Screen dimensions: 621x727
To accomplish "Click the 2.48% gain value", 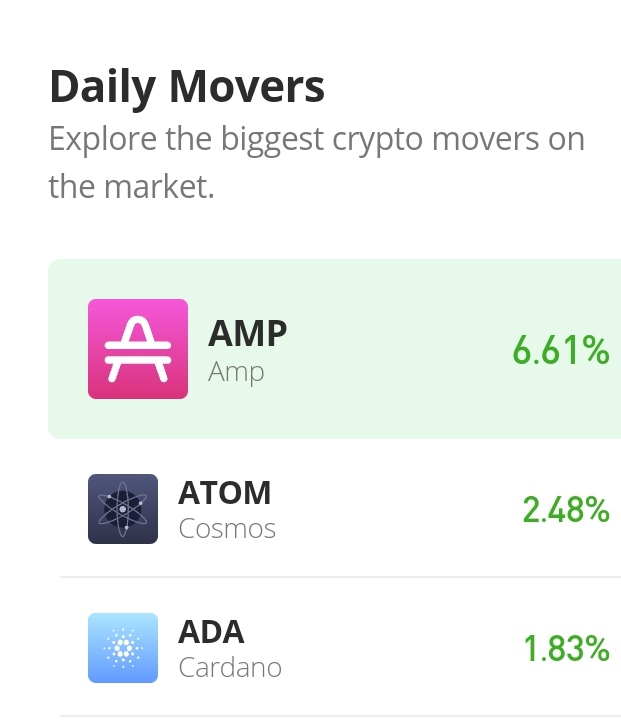I will pyautogui.click(x=566, y=510).
